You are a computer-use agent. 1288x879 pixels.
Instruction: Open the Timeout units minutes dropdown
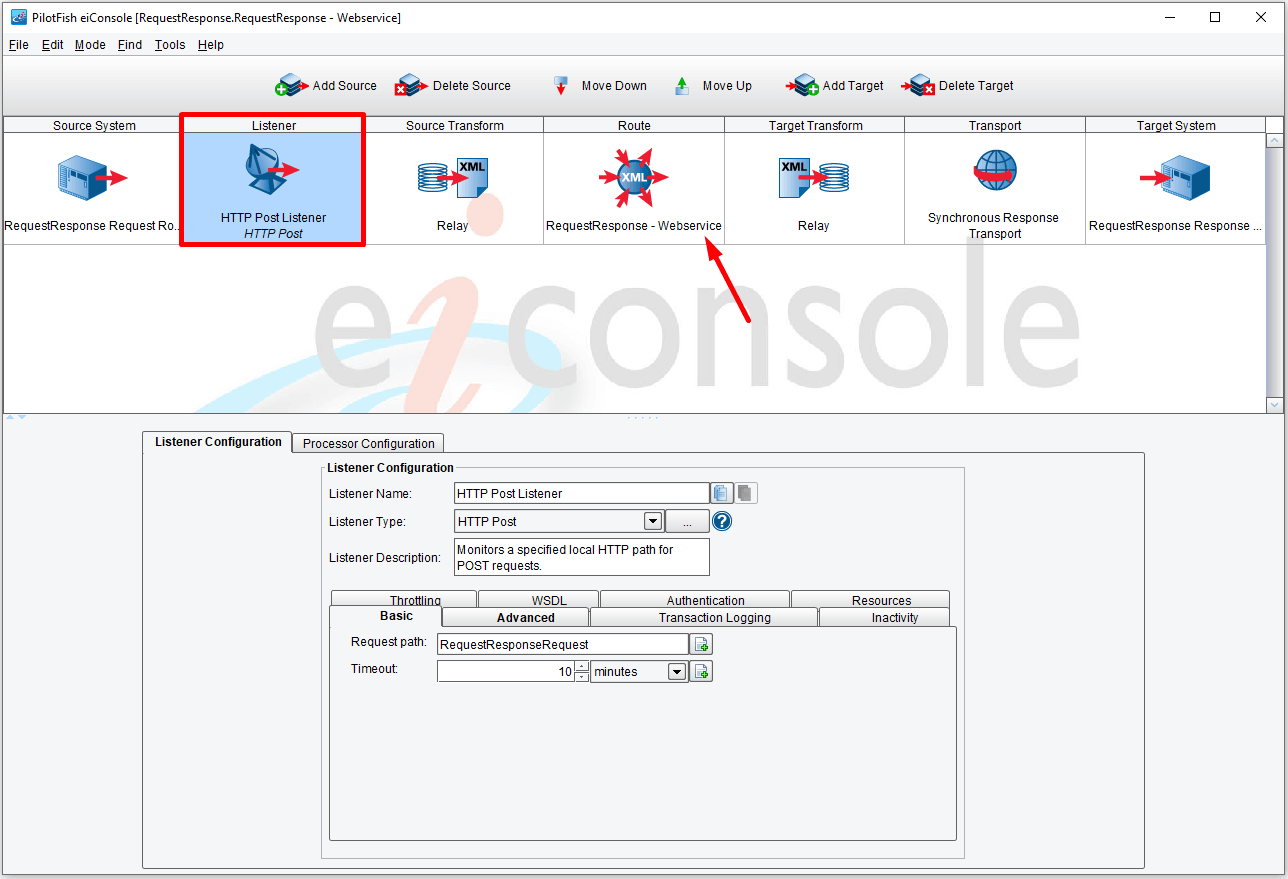[x=677, y=672]
